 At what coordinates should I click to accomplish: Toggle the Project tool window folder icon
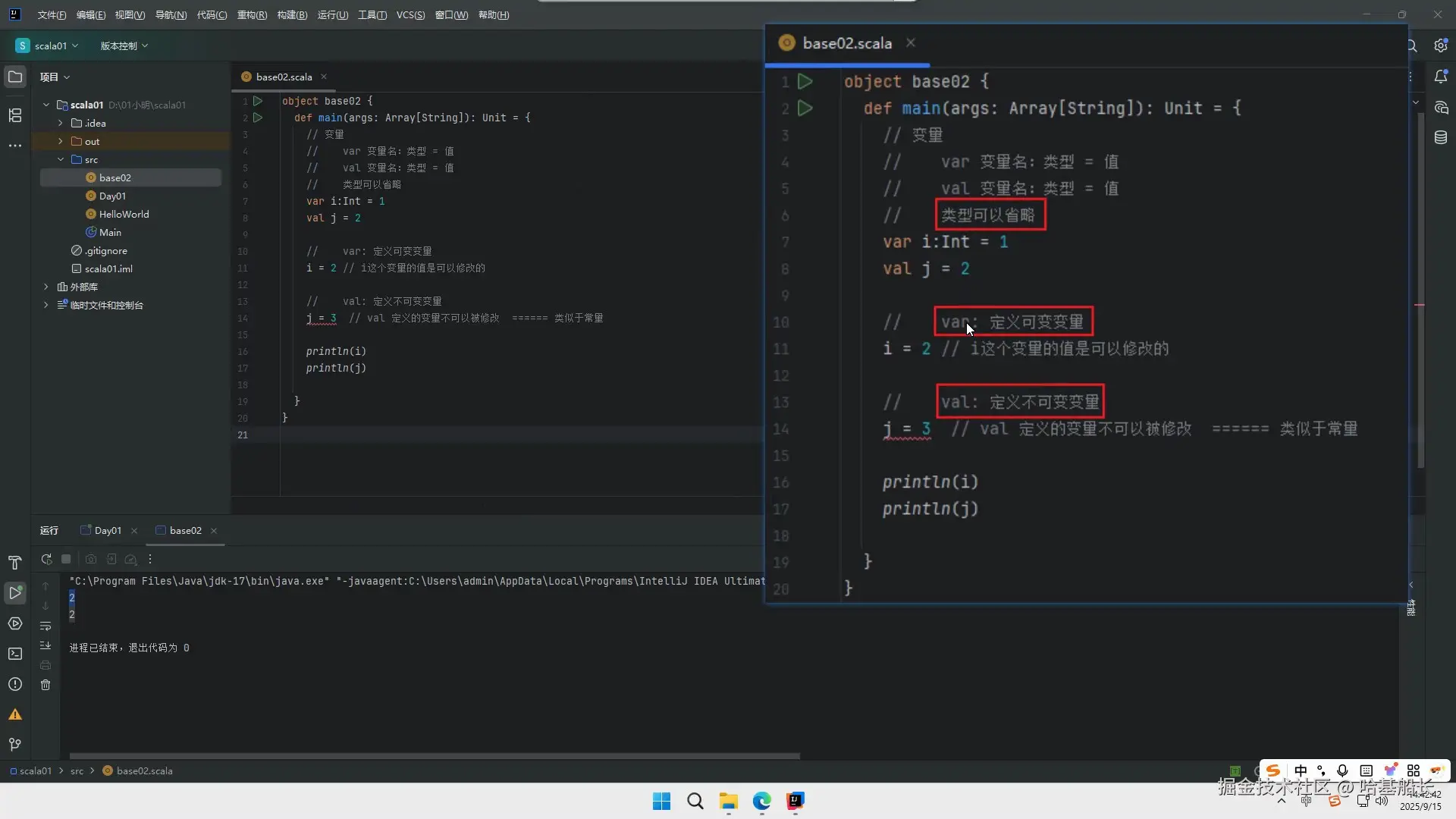[x=15, y=77]
